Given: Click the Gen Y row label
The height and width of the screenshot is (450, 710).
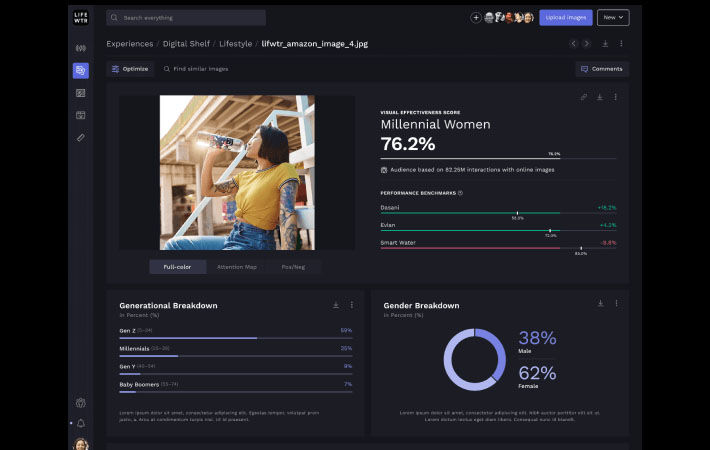Looking at the screenshot, I should [127, 366].
